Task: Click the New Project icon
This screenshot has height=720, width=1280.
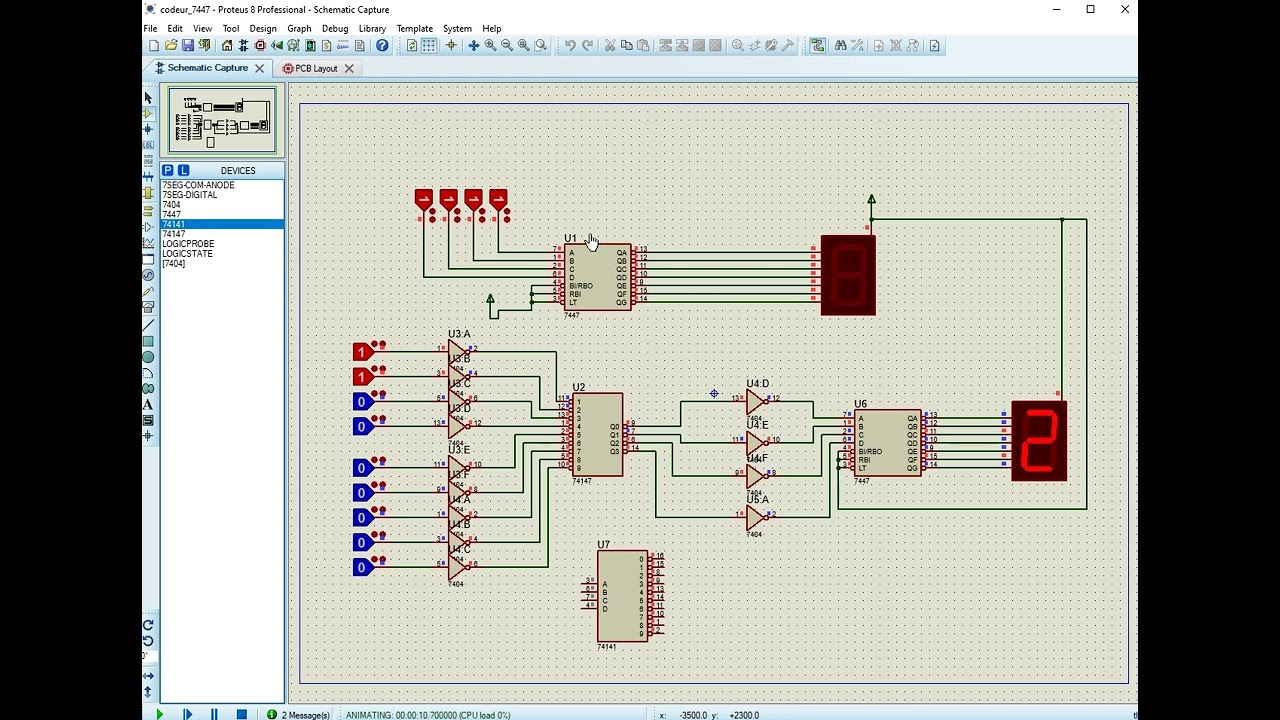Action: [153, 45]
